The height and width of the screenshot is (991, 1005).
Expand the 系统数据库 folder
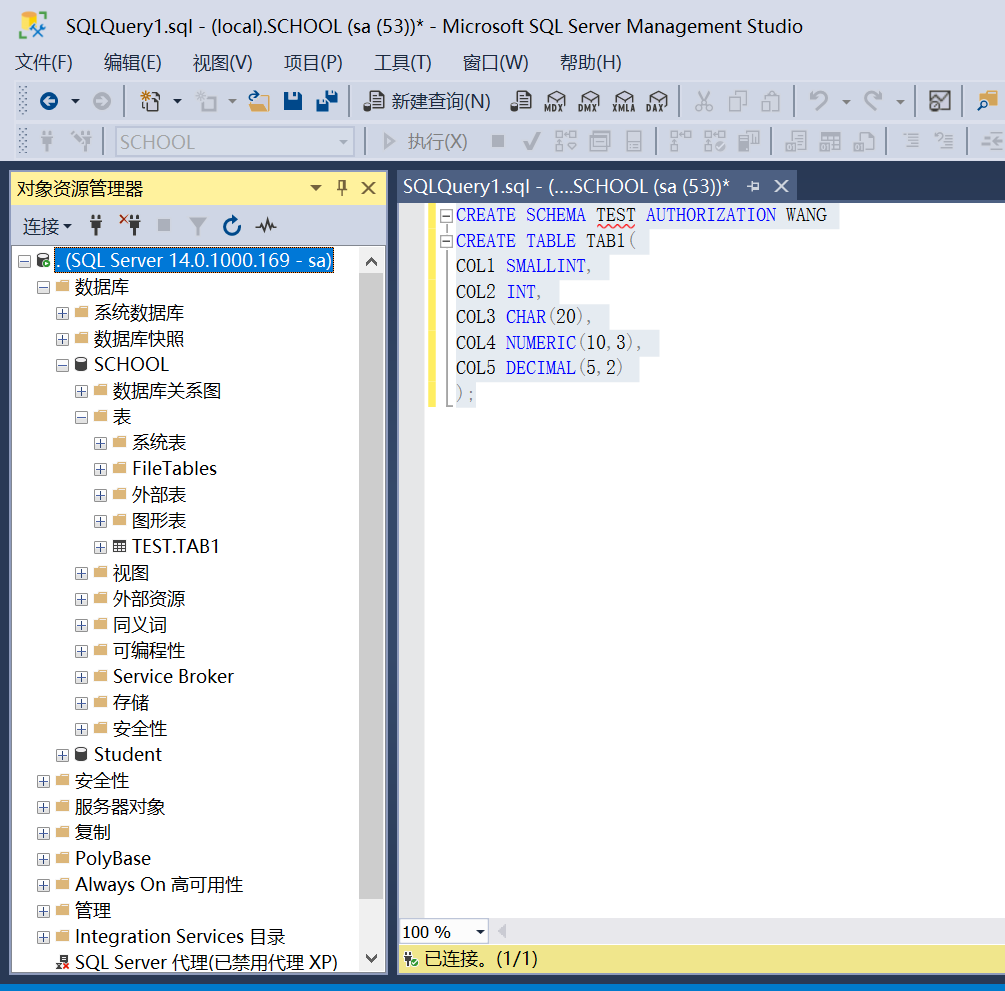coord(62,313)
